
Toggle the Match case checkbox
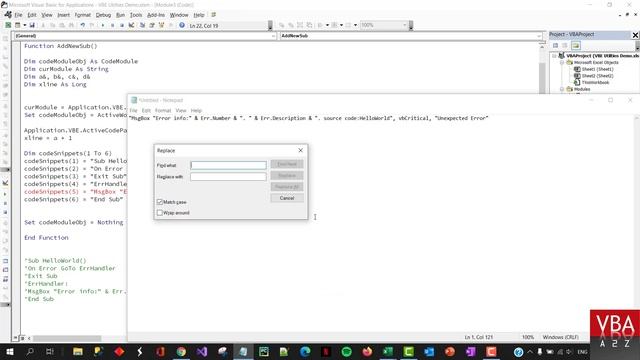160,202
